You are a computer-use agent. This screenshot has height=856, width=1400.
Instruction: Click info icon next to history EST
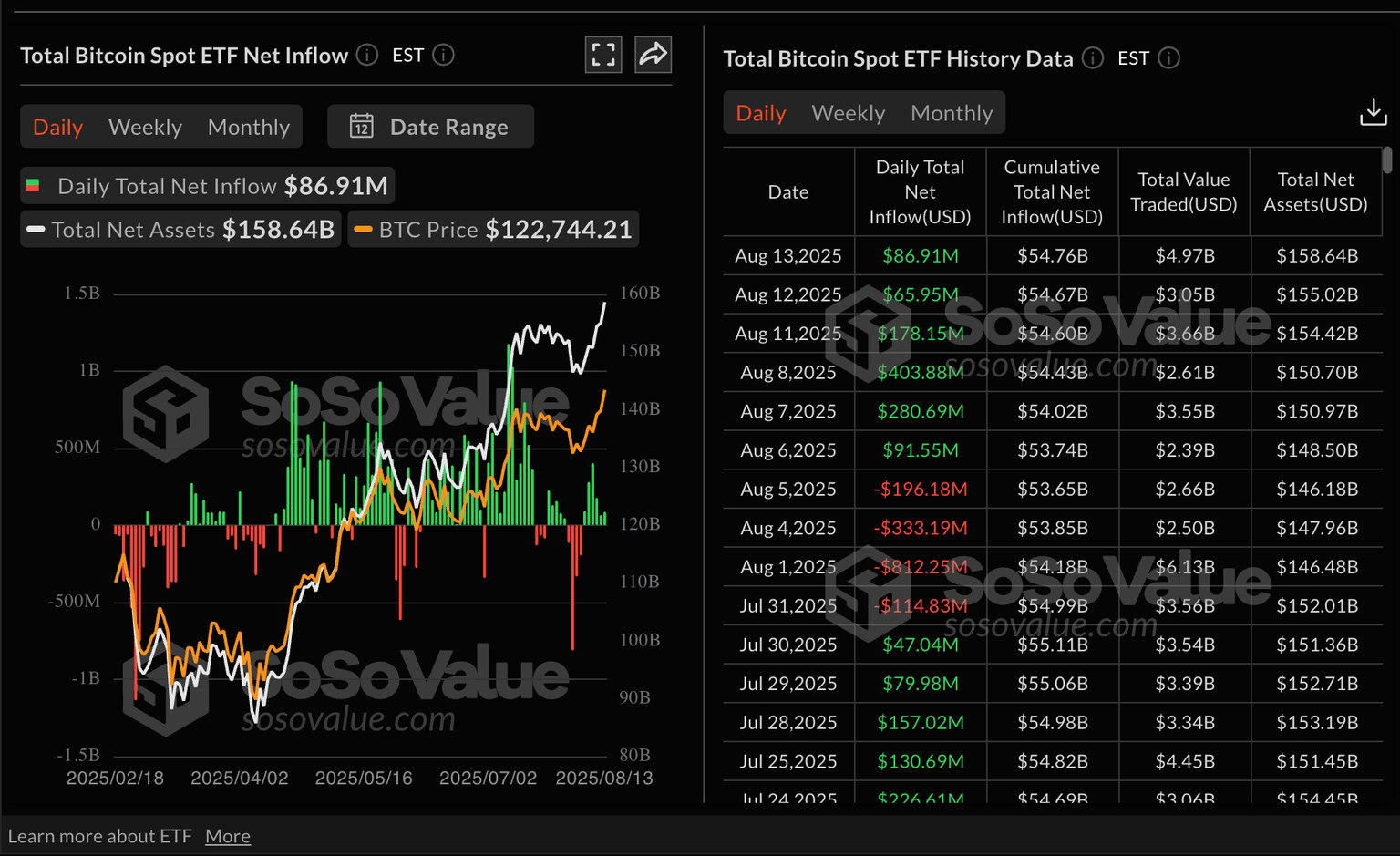click(1168, 58)
